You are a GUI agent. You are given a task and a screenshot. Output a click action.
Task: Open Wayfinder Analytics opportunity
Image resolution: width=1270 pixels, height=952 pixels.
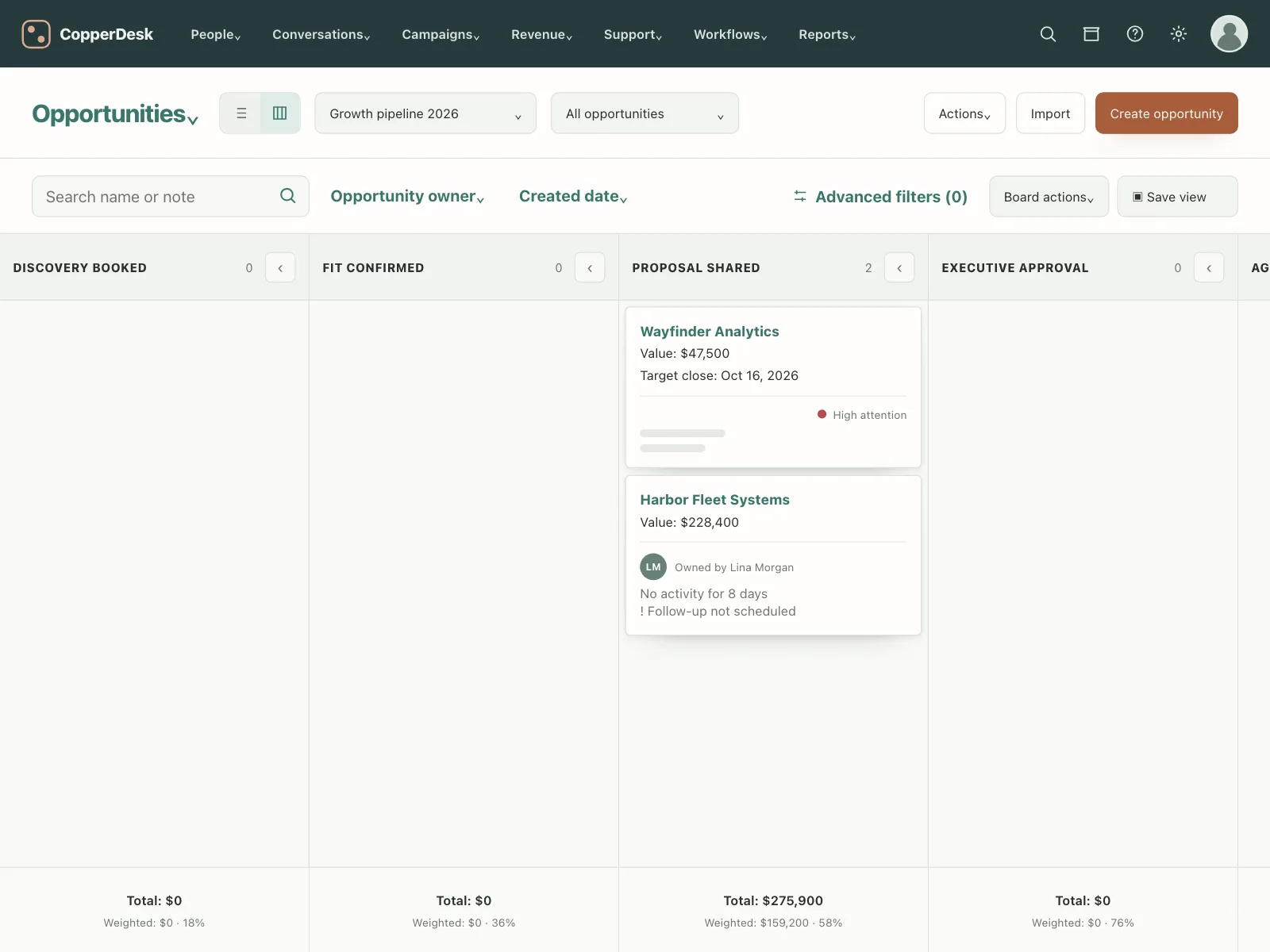[x=710, y=332]
